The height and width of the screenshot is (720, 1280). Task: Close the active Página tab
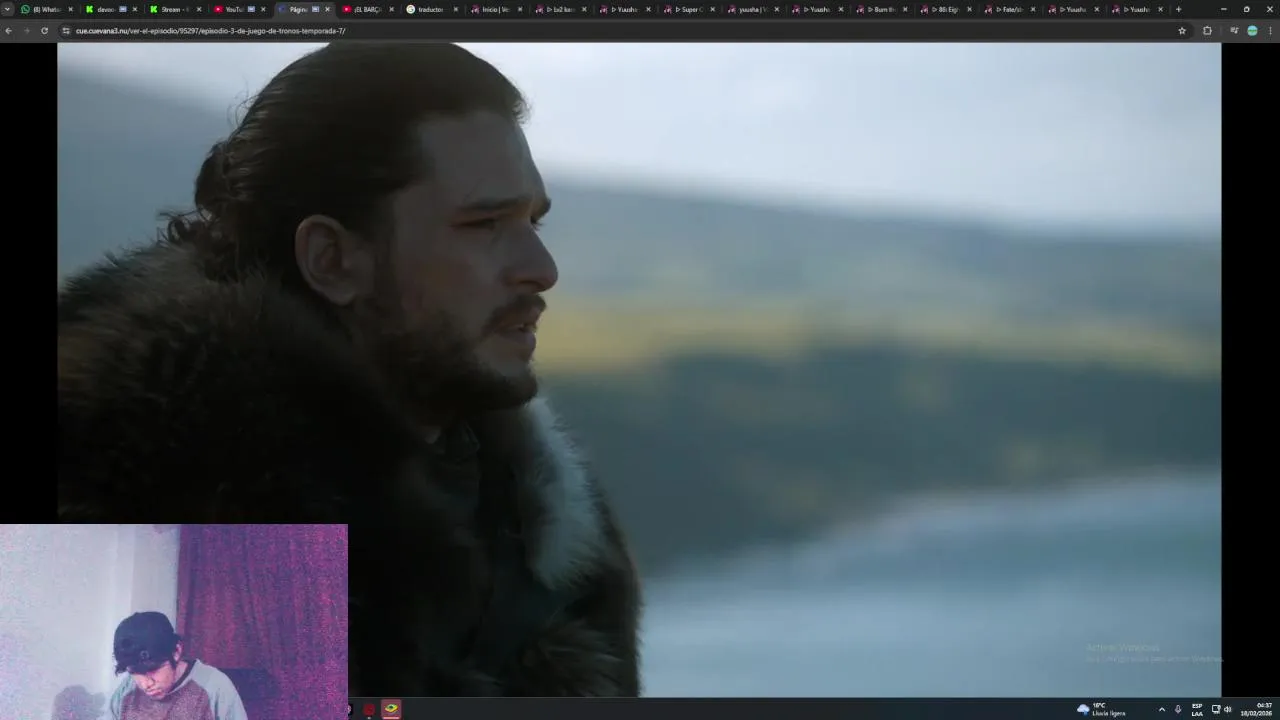pos(327,9)
